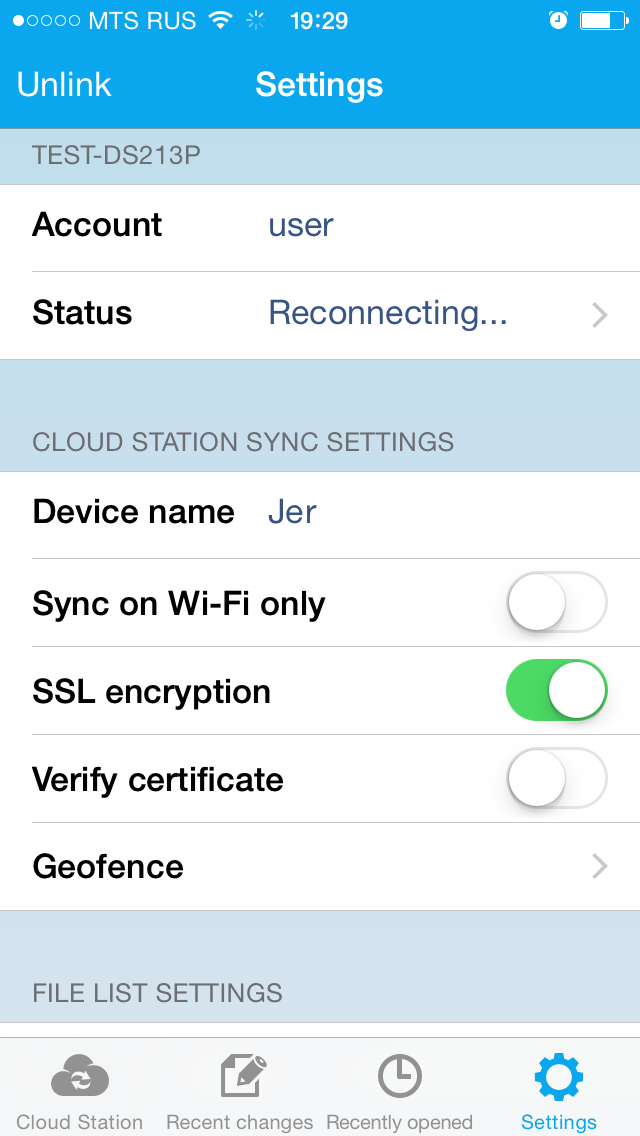Switch to Recently opened tab label
The height and width of the screenshot is (1136, 640).
(399, 1122)
